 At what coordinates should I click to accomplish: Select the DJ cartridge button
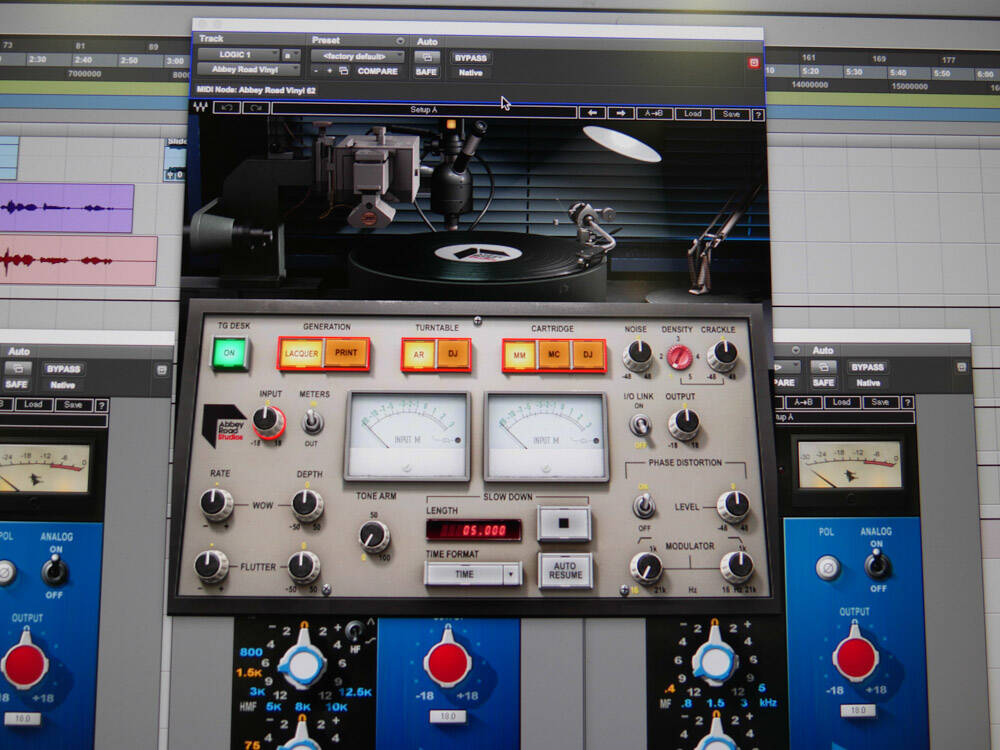587,355
